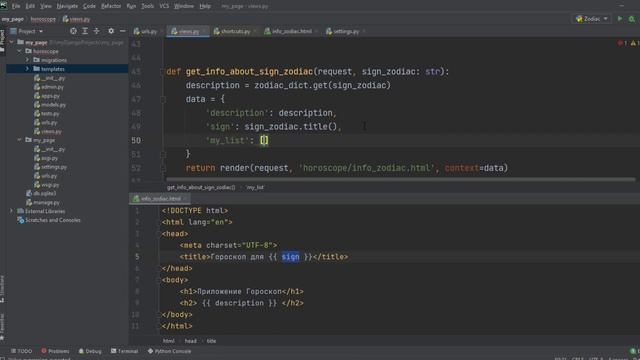Open the Help menu

tap(205, 6)
